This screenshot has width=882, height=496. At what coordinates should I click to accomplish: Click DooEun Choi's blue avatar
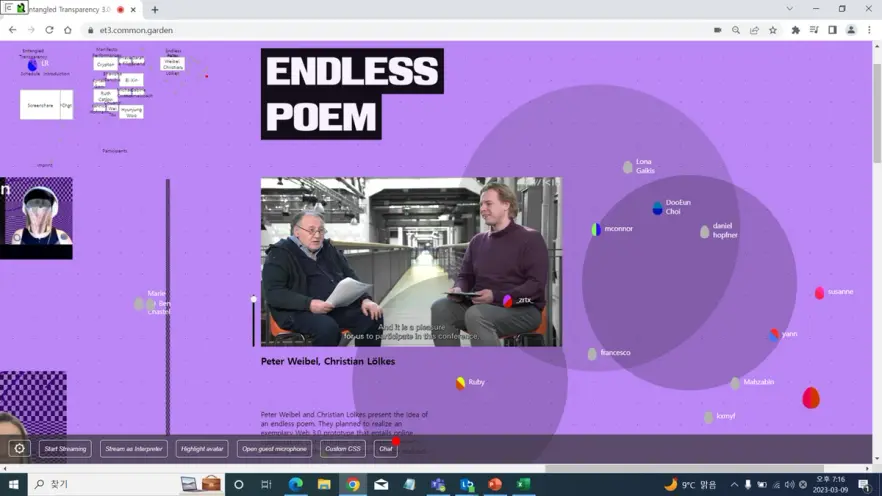657,208
